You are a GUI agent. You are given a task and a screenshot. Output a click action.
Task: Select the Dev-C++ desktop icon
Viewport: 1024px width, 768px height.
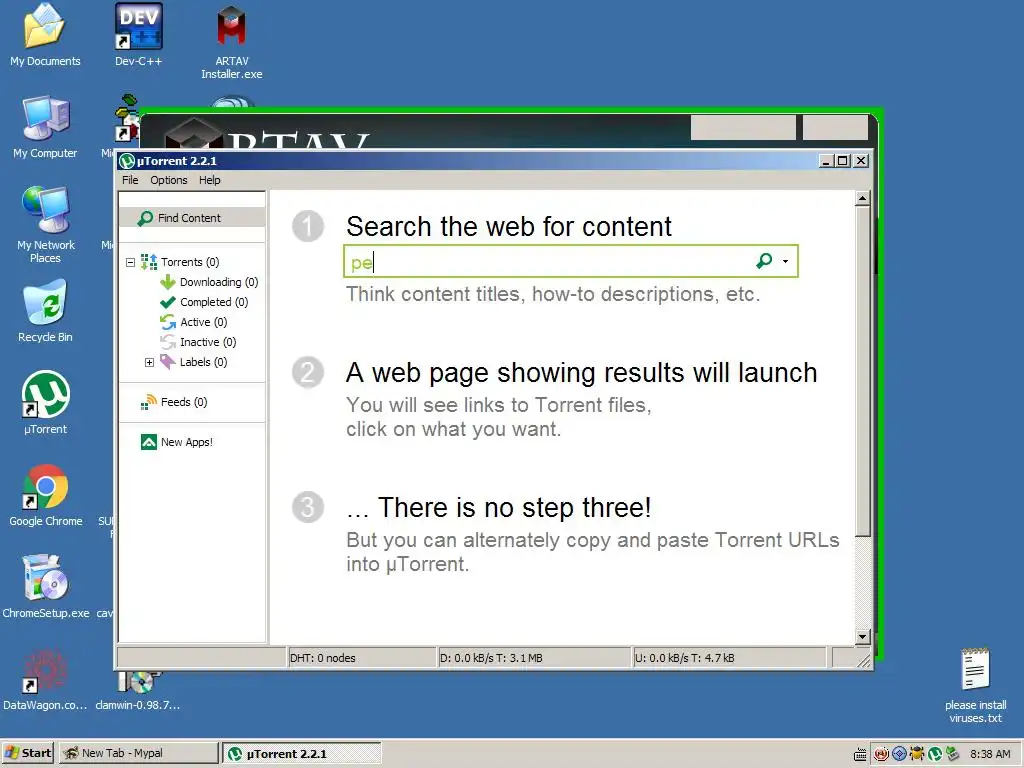click(x=138, y=26)
